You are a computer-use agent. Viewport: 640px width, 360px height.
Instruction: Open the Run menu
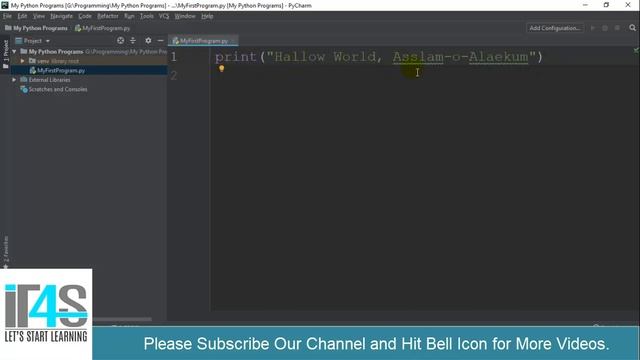pyautogui.click(x=129, y=16)
